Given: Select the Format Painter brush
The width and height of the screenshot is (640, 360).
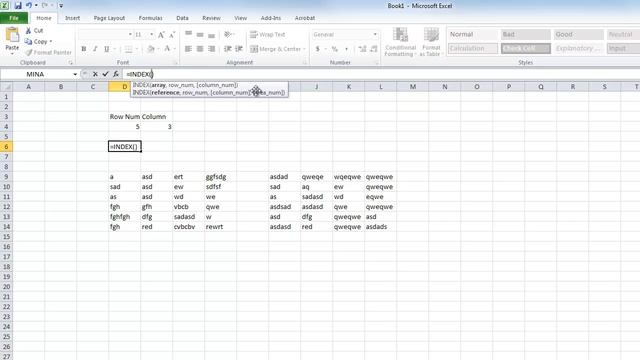Looking at the screenshot, I should (29, 52).
